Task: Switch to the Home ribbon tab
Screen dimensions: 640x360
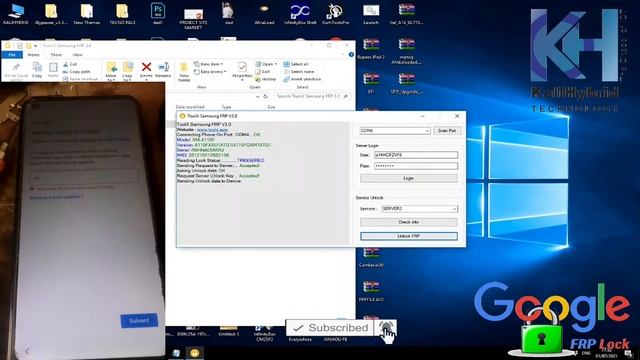Action: pyautogui.click(x=33, y=55)
